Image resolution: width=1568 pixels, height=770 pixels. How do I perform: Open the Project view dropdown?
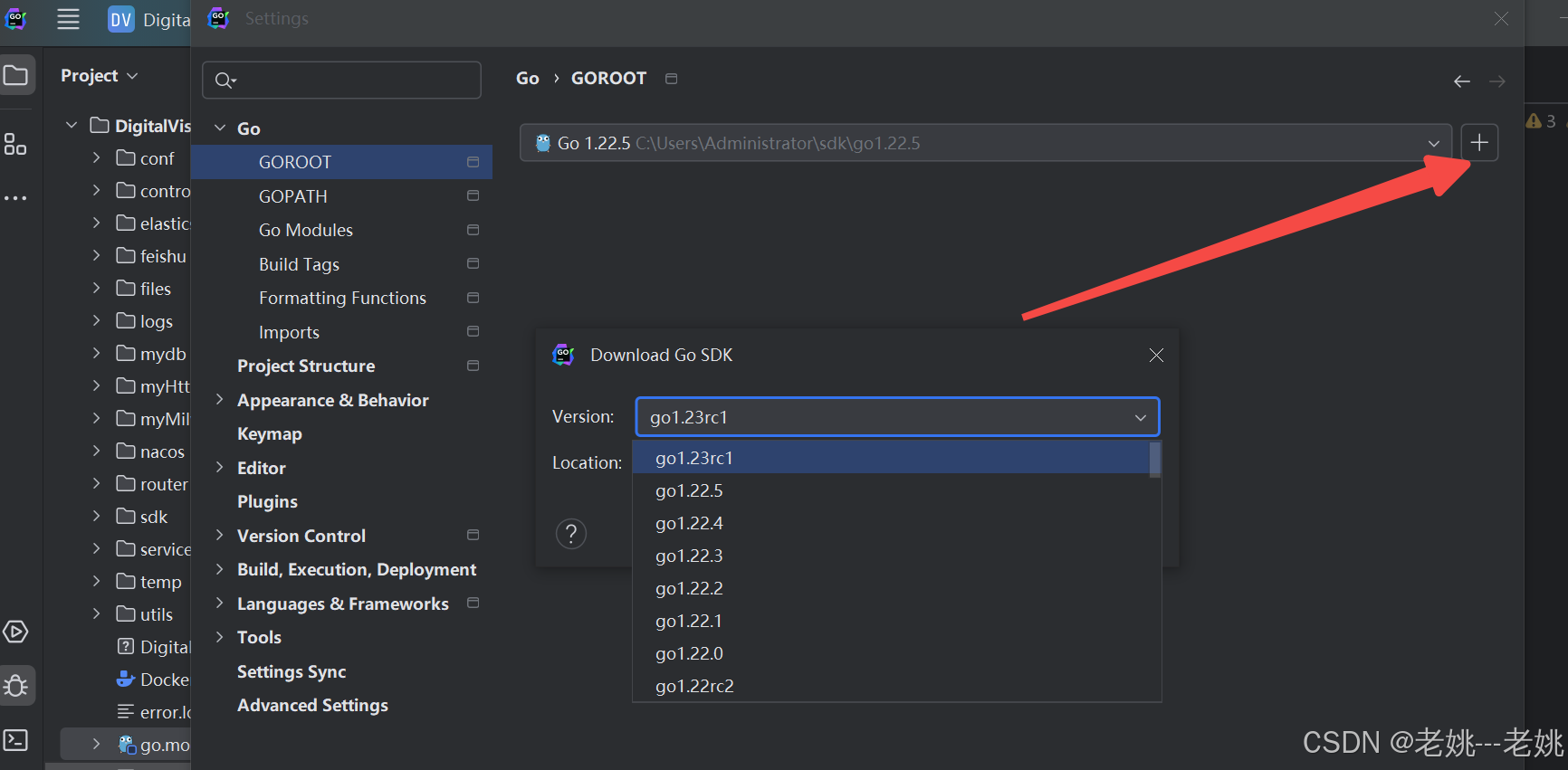tap(99, 75)
